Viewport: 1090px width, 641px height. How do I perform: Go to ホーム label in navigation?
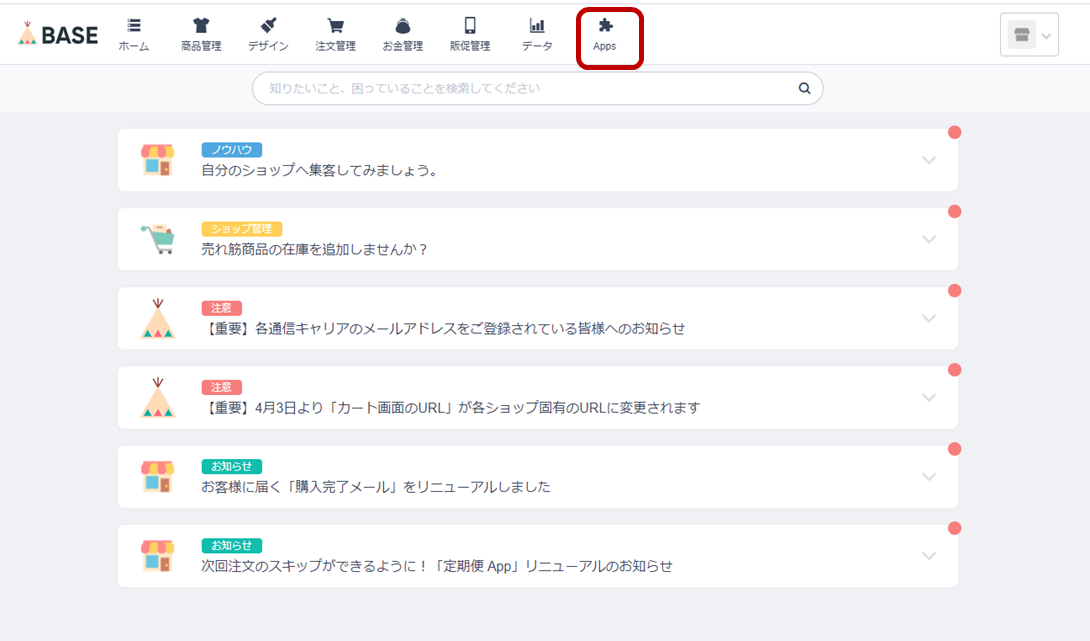(x=133, y=47)
